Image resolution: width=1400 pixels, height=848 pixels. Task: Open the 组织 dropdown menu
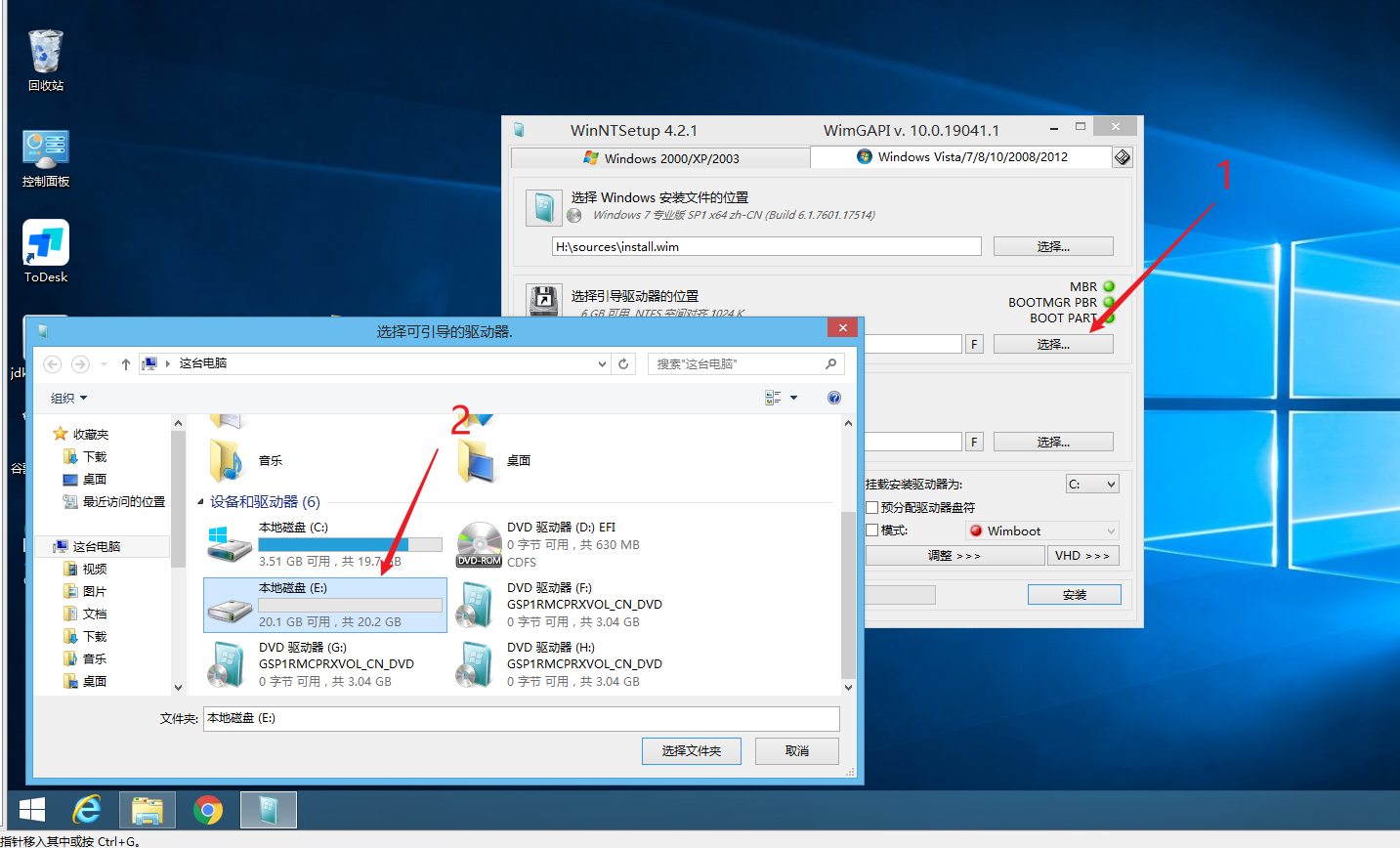pyautogui.click(x=69, y=399)
